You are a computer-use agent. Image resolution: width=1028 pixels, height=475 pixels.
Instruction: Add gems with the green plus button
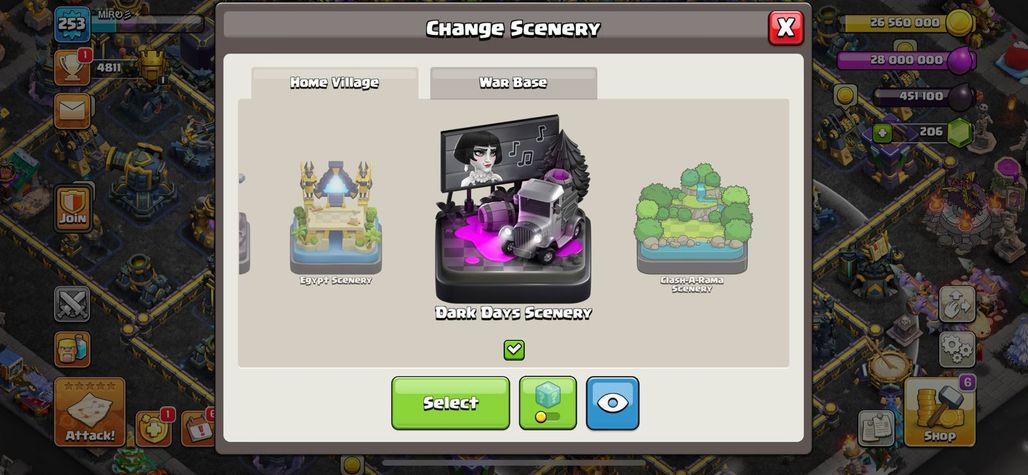882,133
